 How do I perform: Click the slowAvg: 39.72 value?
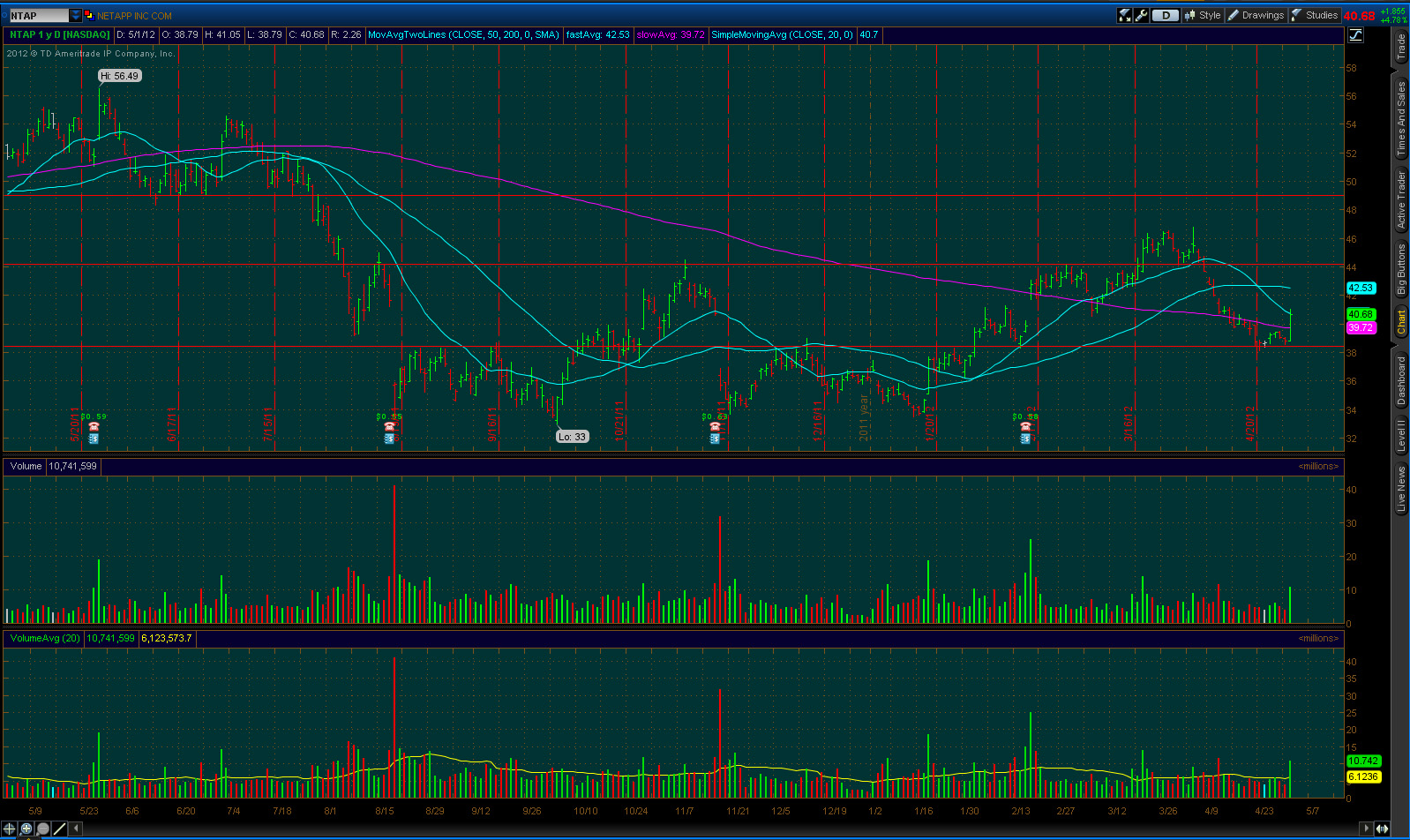coord(671,35)
